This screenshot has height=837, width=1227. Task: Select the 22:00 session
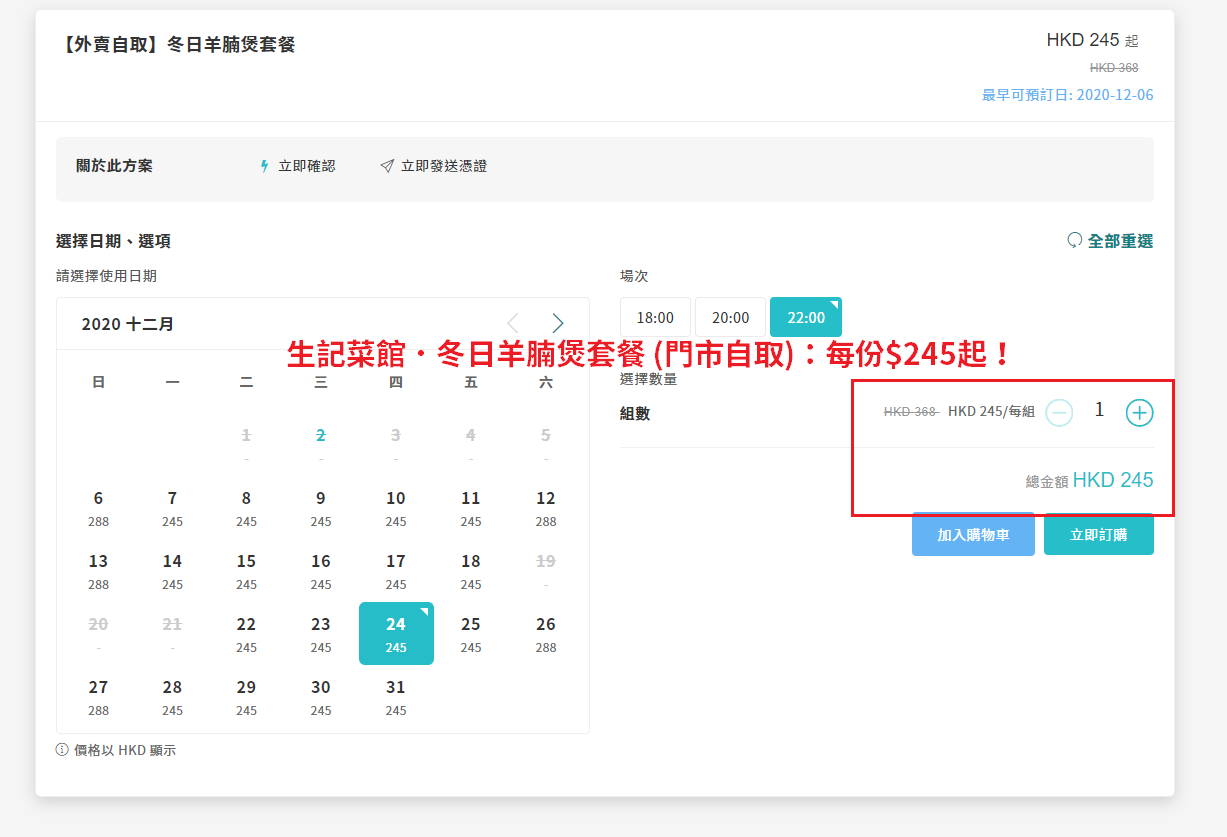click(806, 317)
